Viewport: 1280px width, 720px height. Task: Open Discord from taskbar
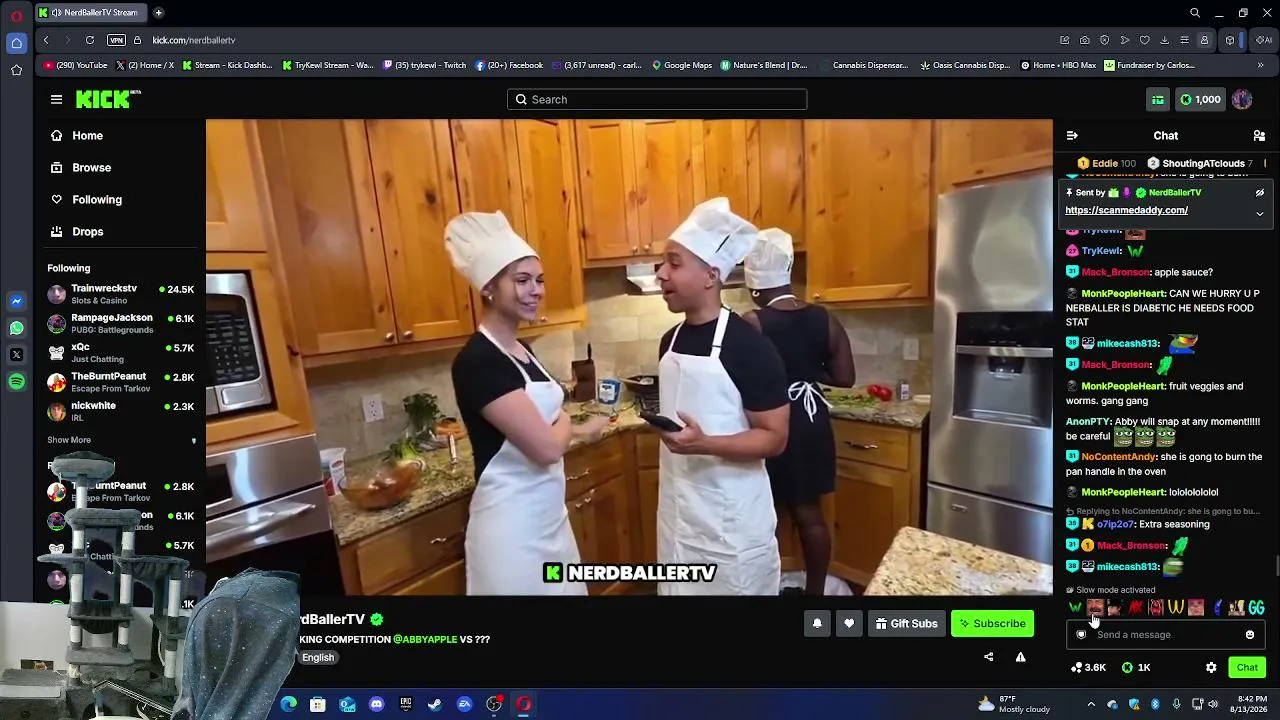click(376, 704)
